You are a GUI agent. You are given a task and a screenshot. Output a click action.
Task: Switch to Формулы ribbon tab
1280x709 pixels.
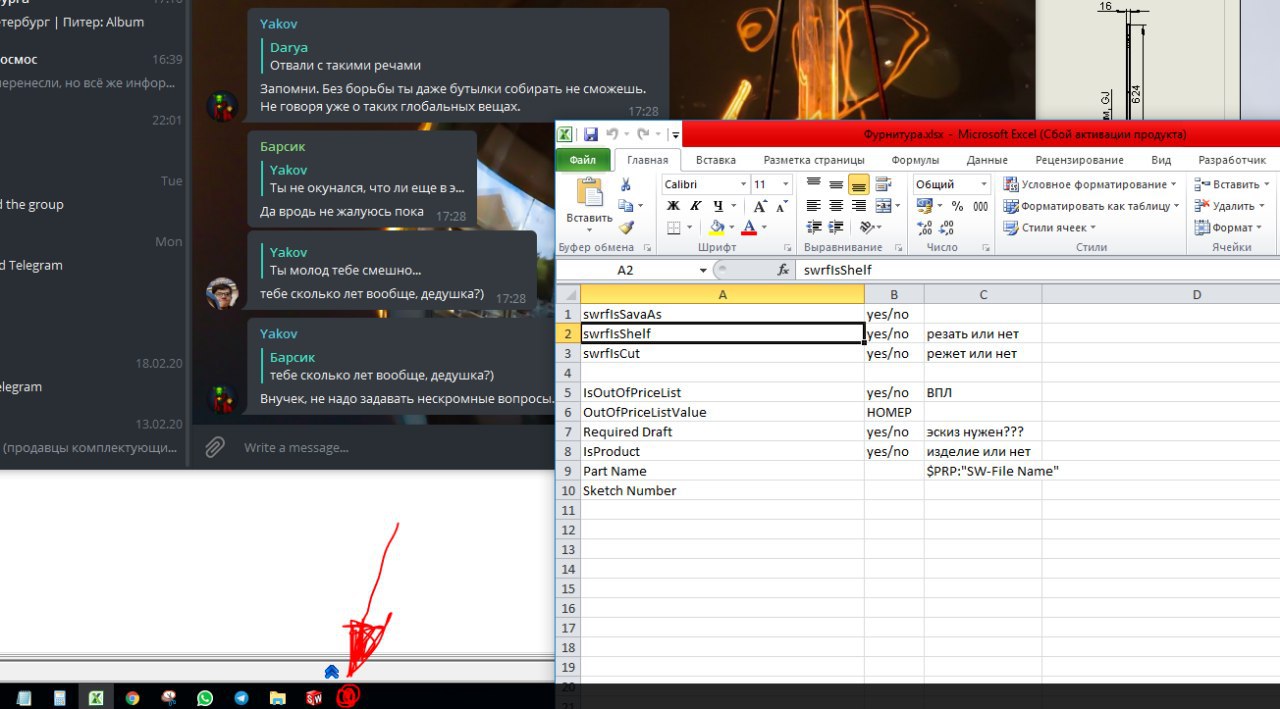(915, 160)
